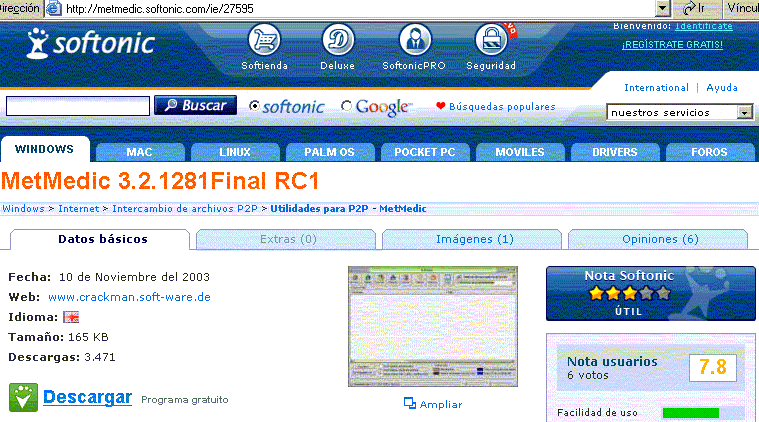Open the Extras (0) tab
759x422 pixels.
[x=288, y=239]
